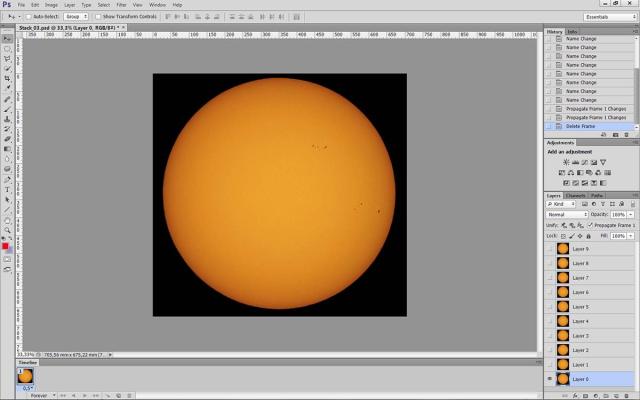Select the Clone Stamp tool

coord(7,119)
